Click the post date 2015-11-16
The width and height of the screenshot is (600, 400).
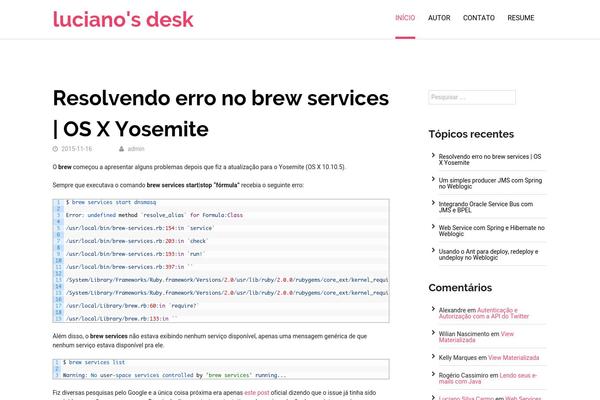click(77, 149)
